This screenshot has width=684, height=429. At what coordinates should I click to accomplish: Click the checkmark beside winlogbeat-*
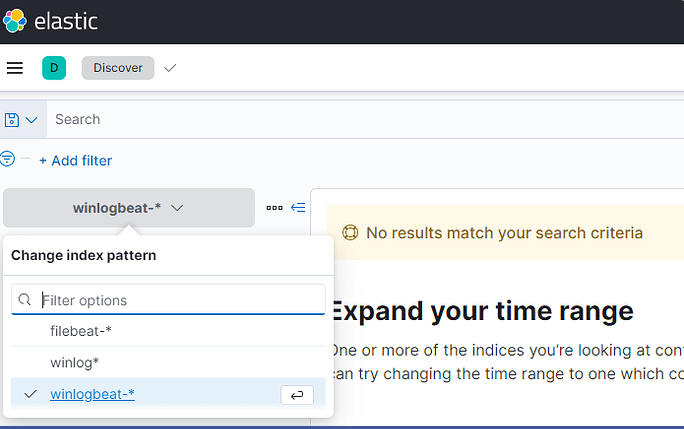click(30, 394)
